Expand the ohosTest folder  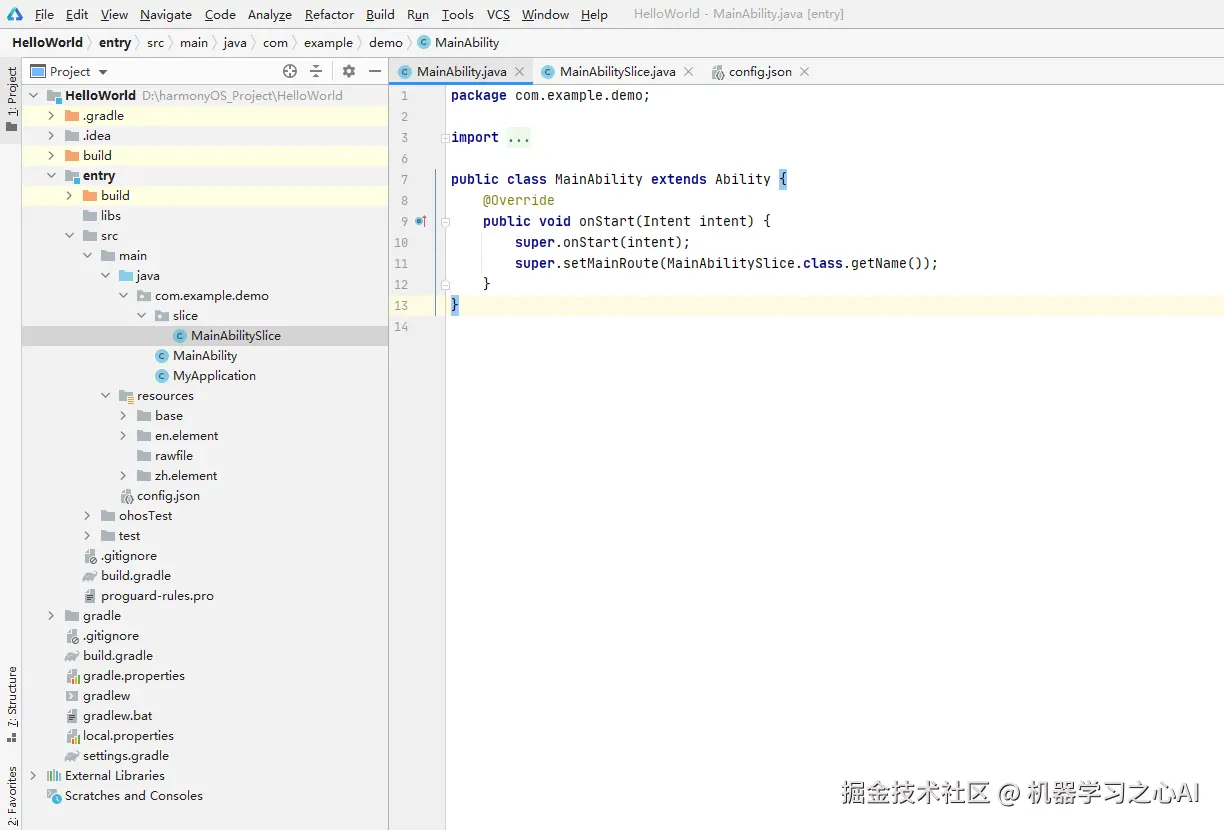pos(87,516)
